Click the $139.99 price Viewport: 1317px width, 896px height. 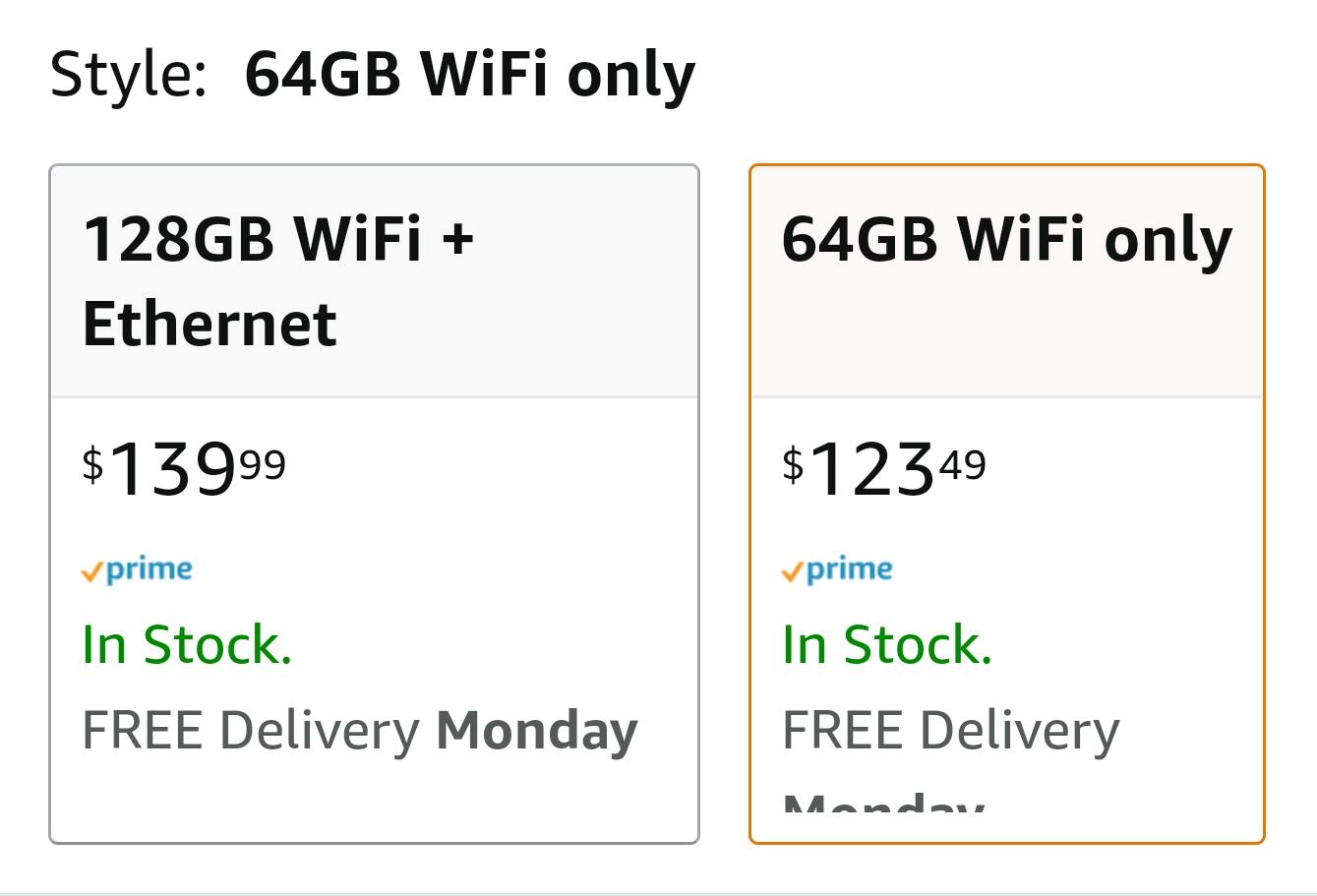184,468
